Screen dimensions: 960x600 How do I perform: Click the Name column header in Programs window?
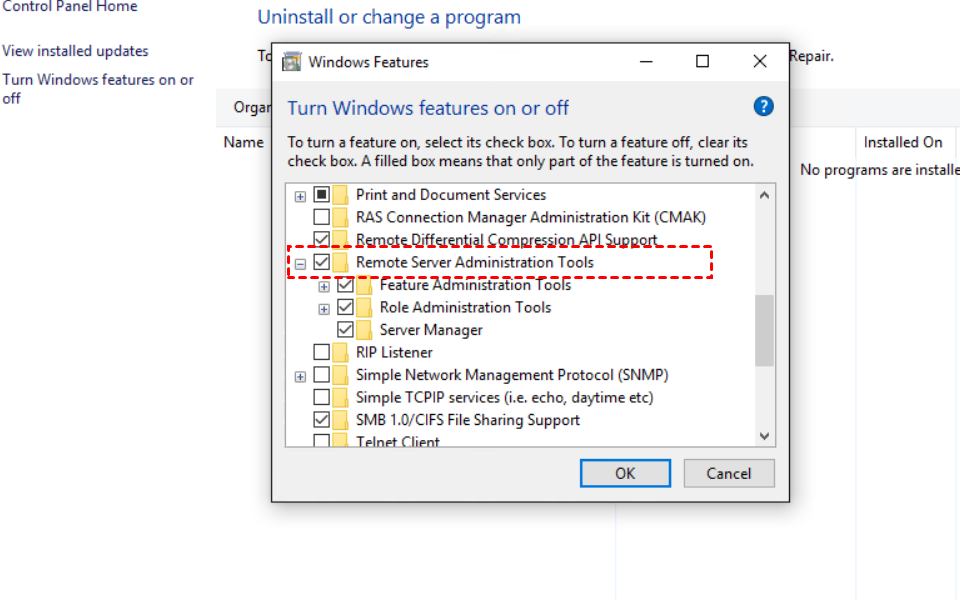tap(244, 142)
